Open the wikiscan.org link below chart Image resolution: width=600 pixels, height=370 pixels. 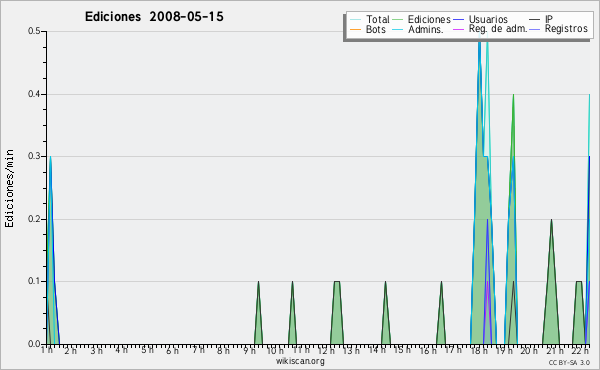click(x=300, y=361)
